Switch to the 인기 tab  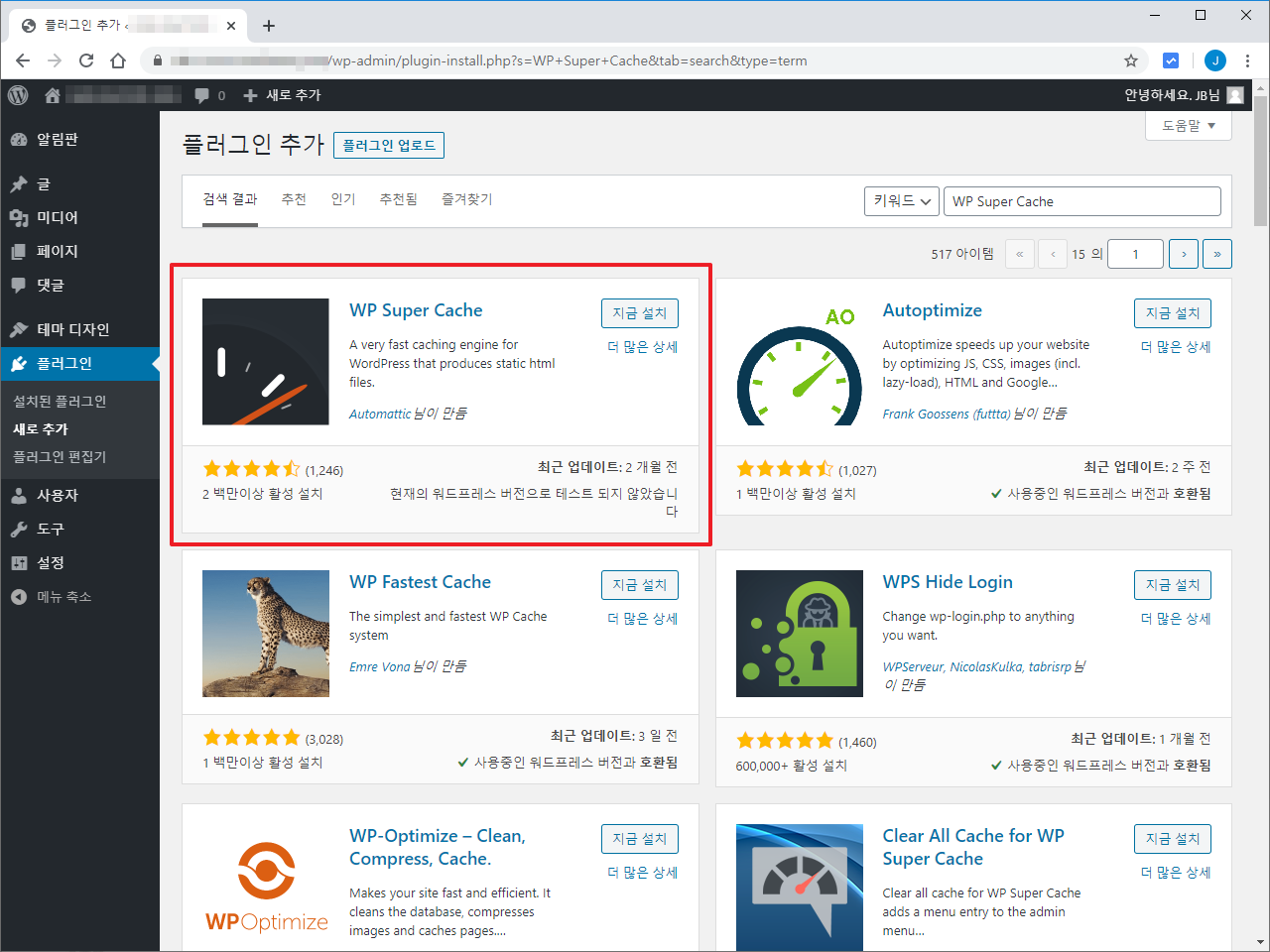coord(343,200)
